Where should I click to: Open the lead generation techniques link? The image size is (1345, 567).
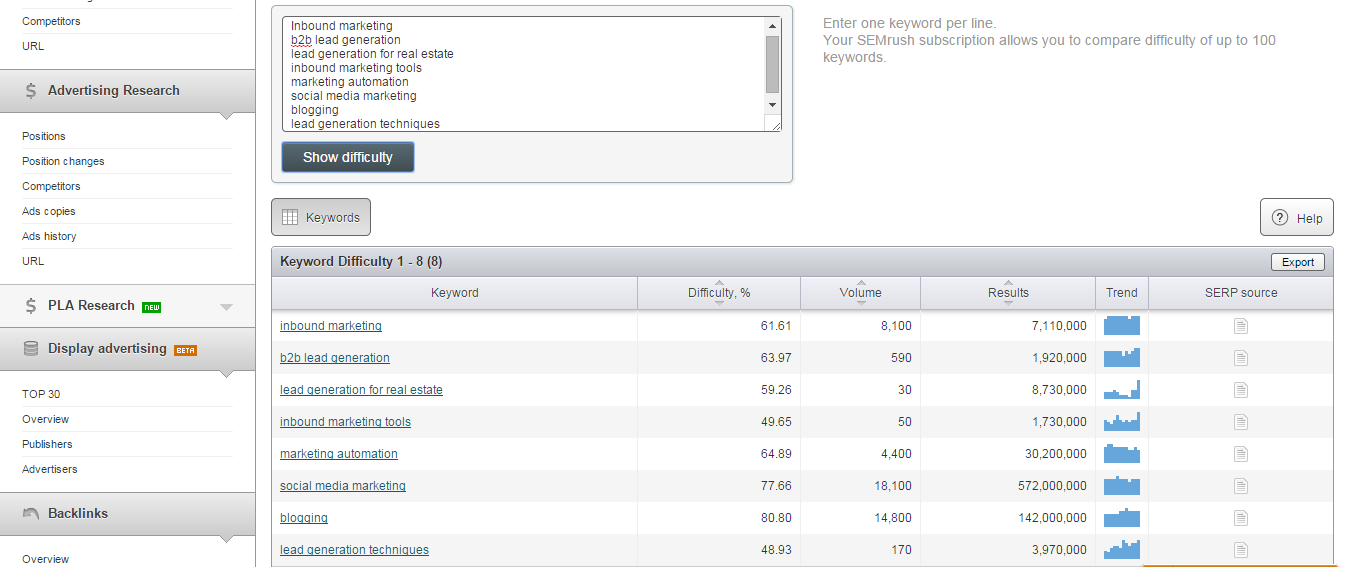(354, 550)
